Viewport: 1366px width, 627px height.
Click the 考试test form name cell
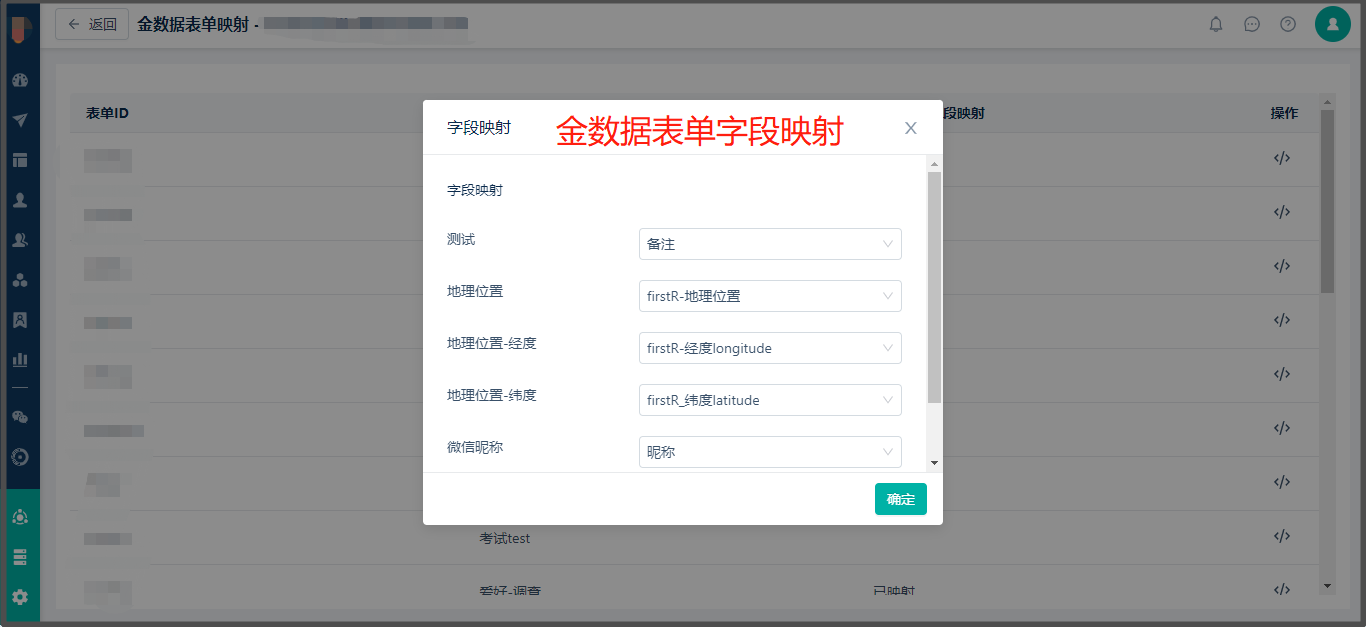(x=505, y=538)
